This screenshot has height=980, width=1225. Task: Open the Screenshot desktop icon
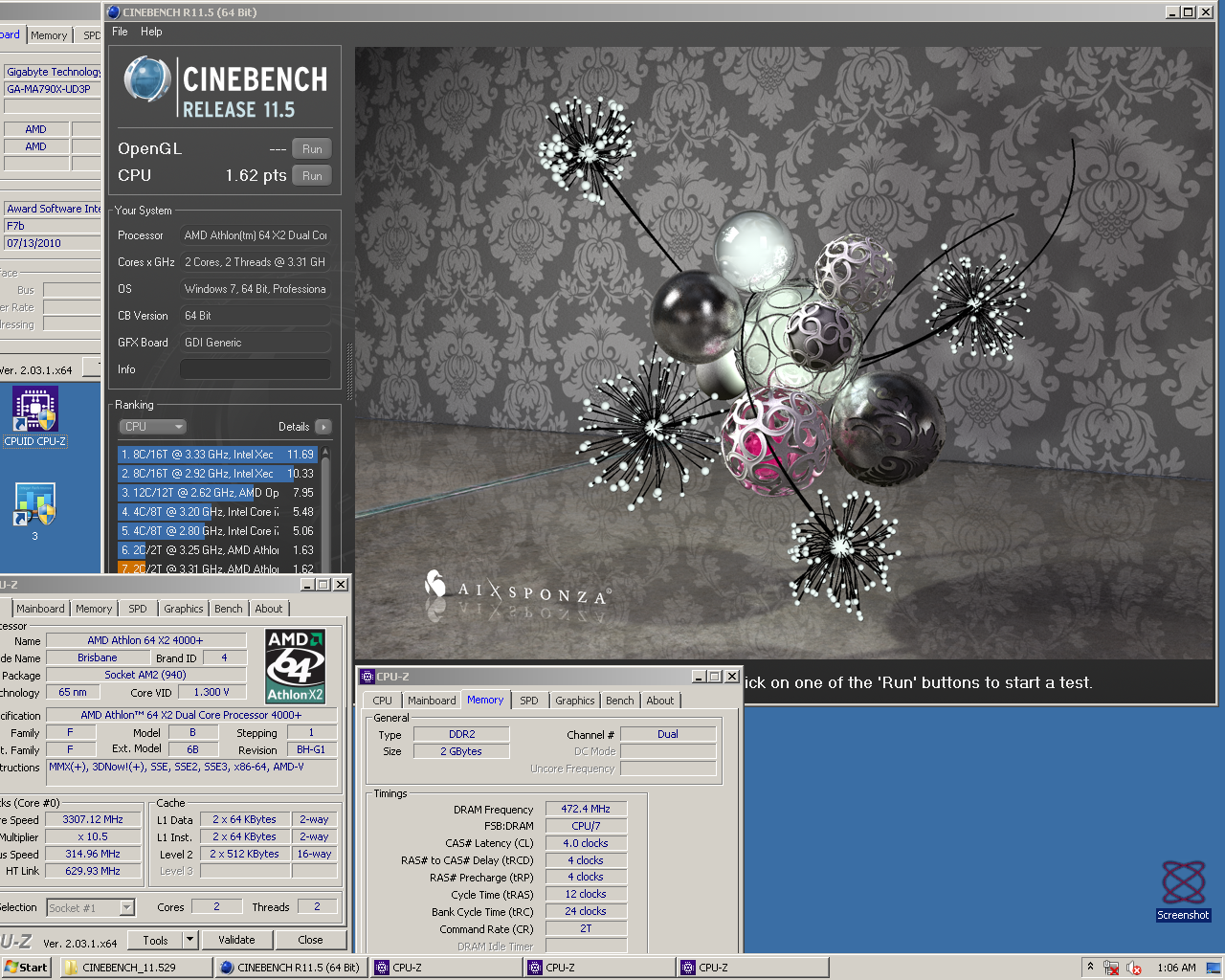(1183, 890)
